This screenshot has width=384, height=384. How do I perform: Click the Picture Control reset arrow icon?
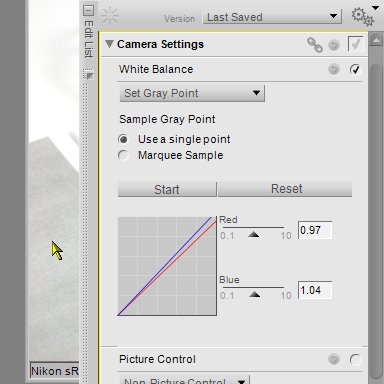[x=334, y=359]
